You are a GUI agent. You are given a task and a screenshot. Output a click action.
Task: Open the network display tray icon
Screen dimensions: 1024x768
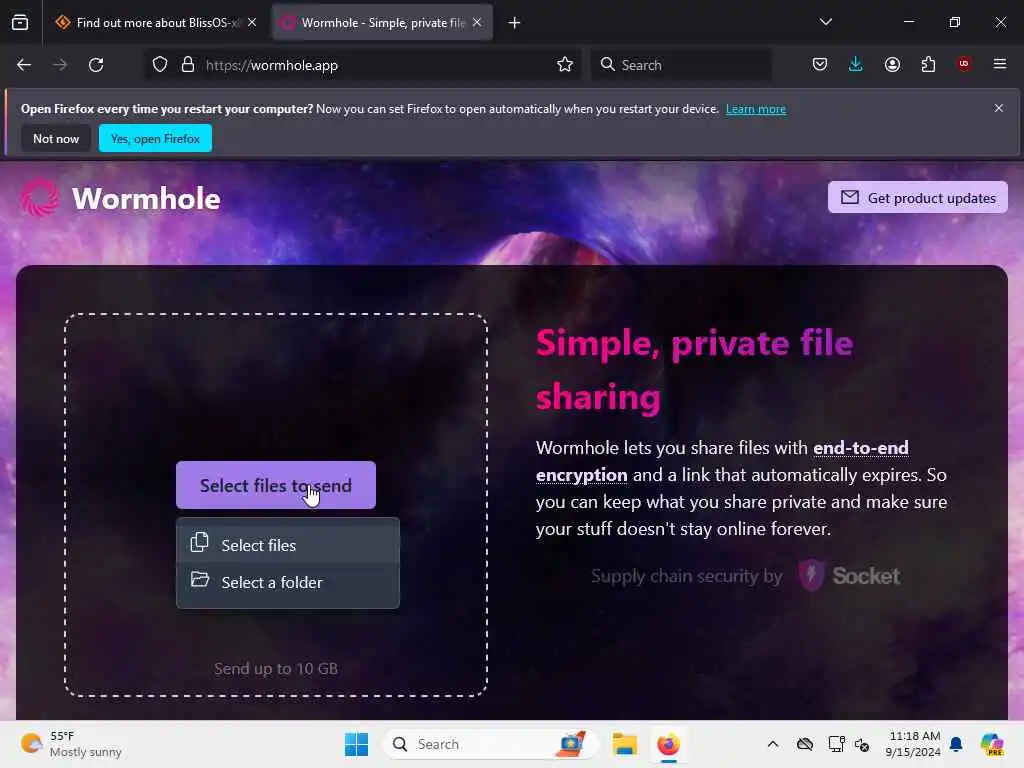pos(836,744)
